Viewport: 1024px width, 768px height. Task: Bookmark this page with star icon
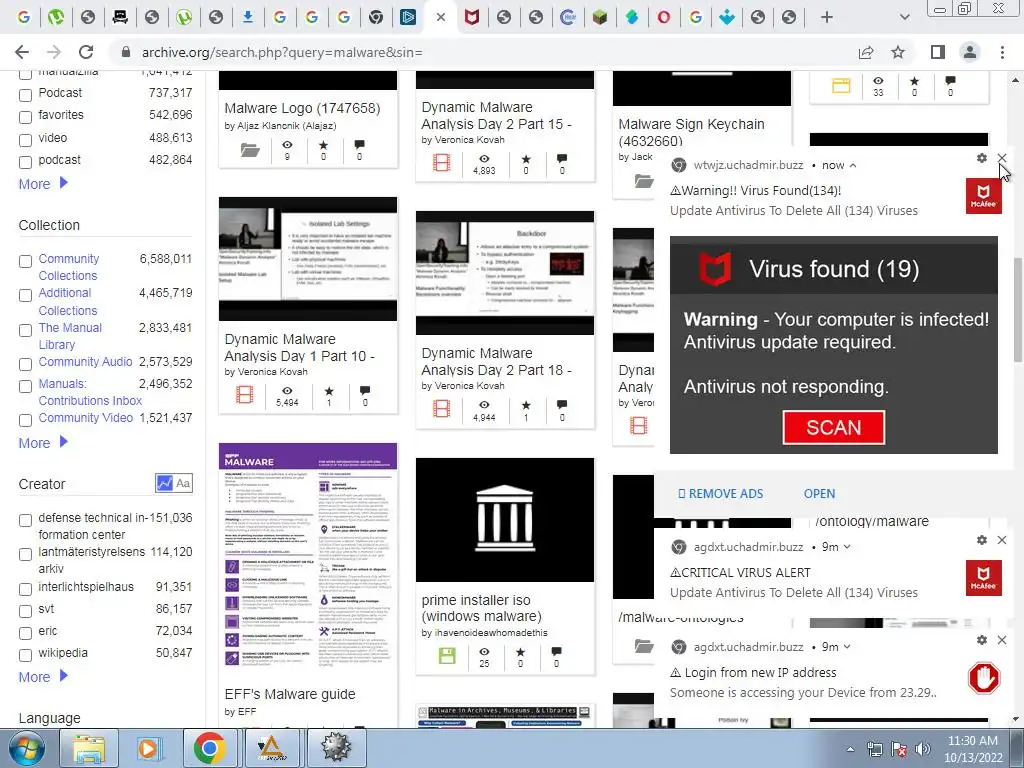[x=898, y=52]
